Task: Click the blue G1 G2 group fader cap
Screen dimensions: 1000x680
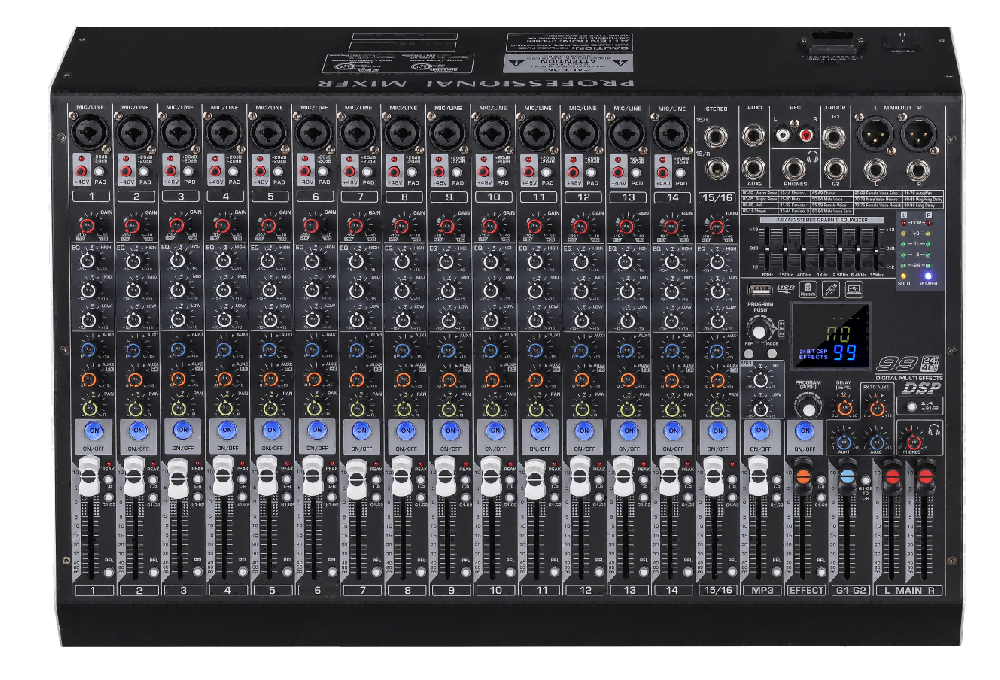Action: 848,476
